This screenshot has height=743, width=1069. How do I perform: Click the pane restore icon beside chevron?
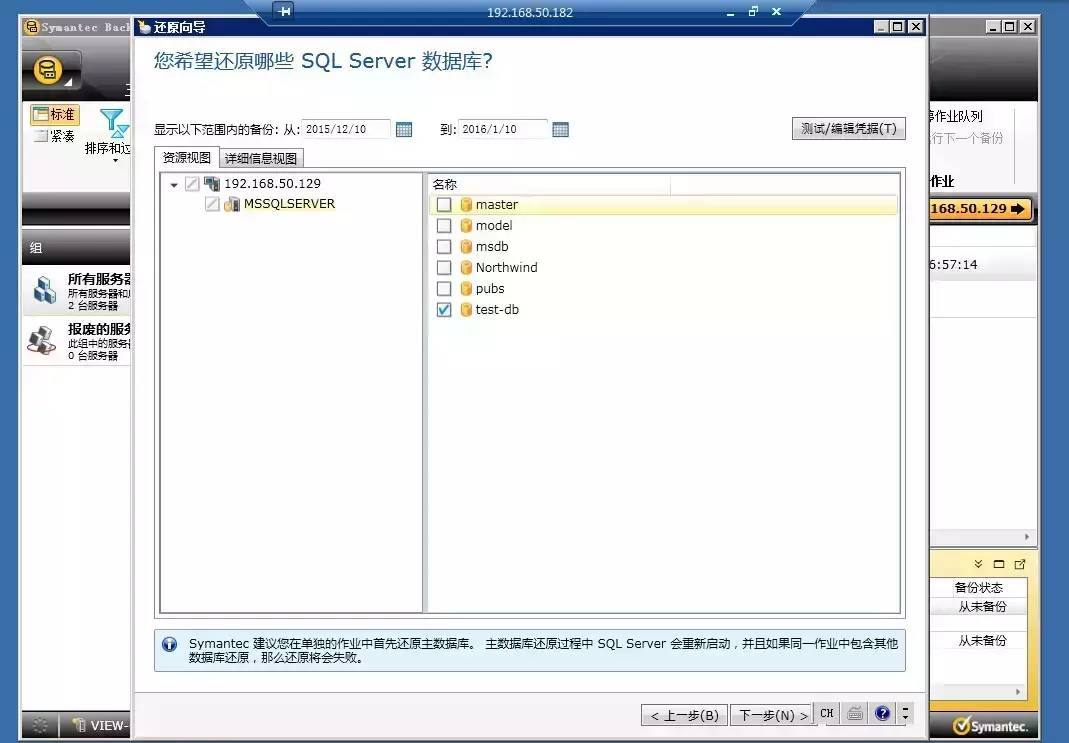[x=999, y=564]
